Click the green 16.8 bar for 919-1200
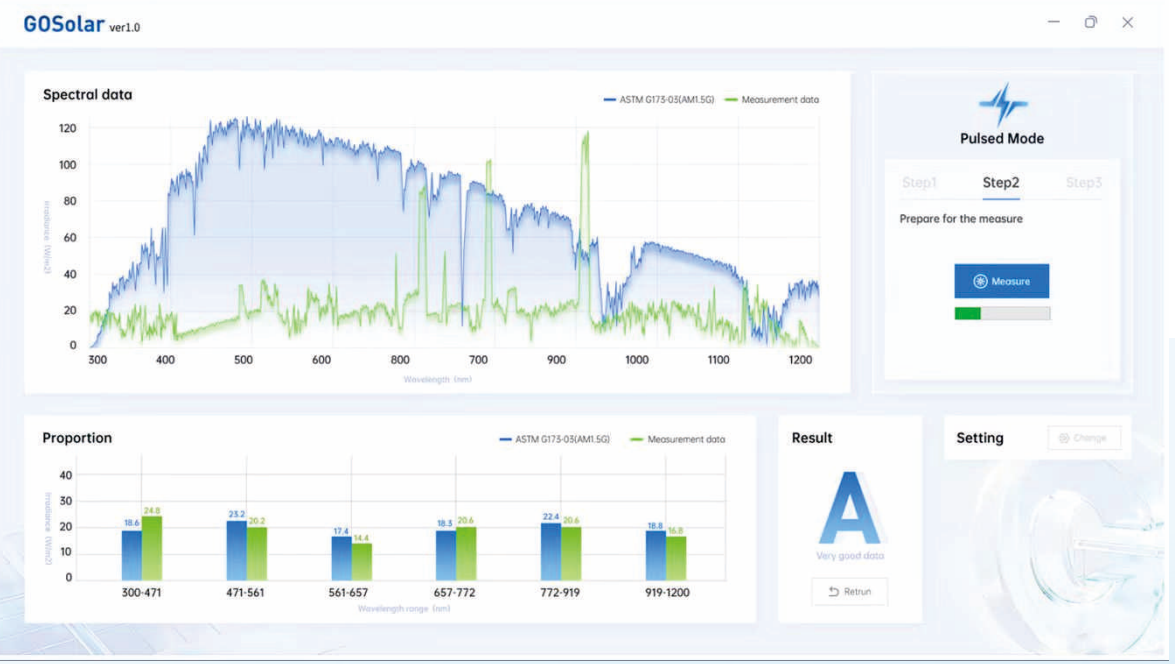1175x664 pixels. (676, 559)
